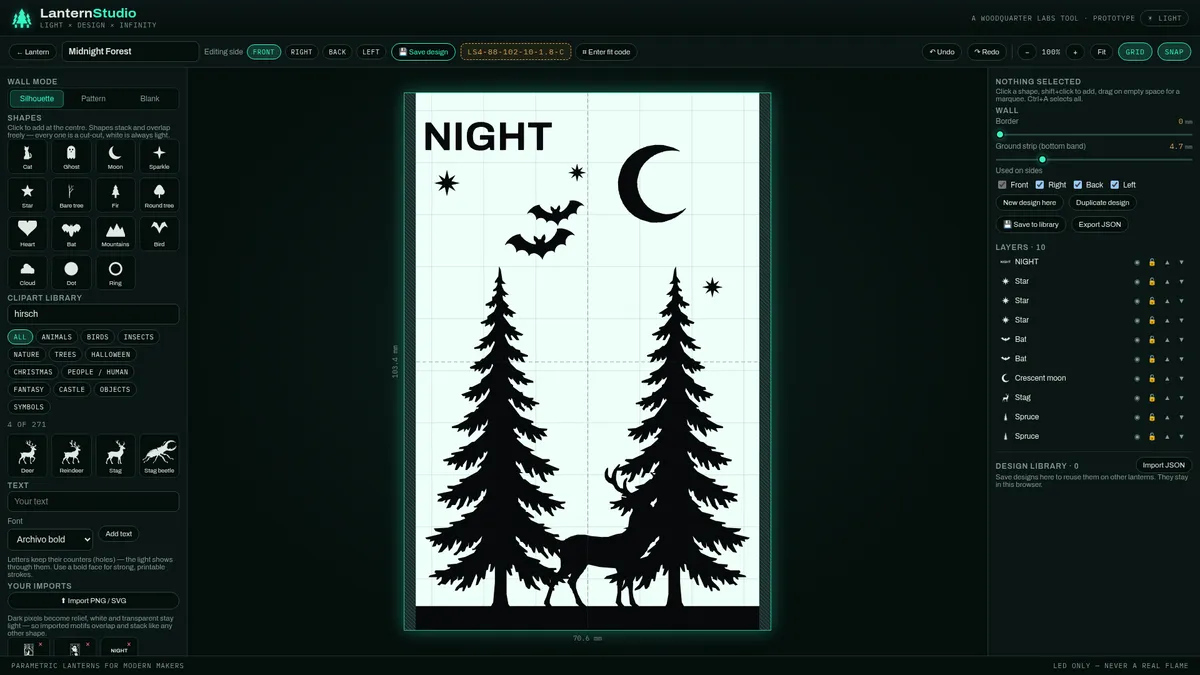Edit the LEFT side
Image resolution: width=1200 pixels, height=675 pixels.
[x=371, y=52]
